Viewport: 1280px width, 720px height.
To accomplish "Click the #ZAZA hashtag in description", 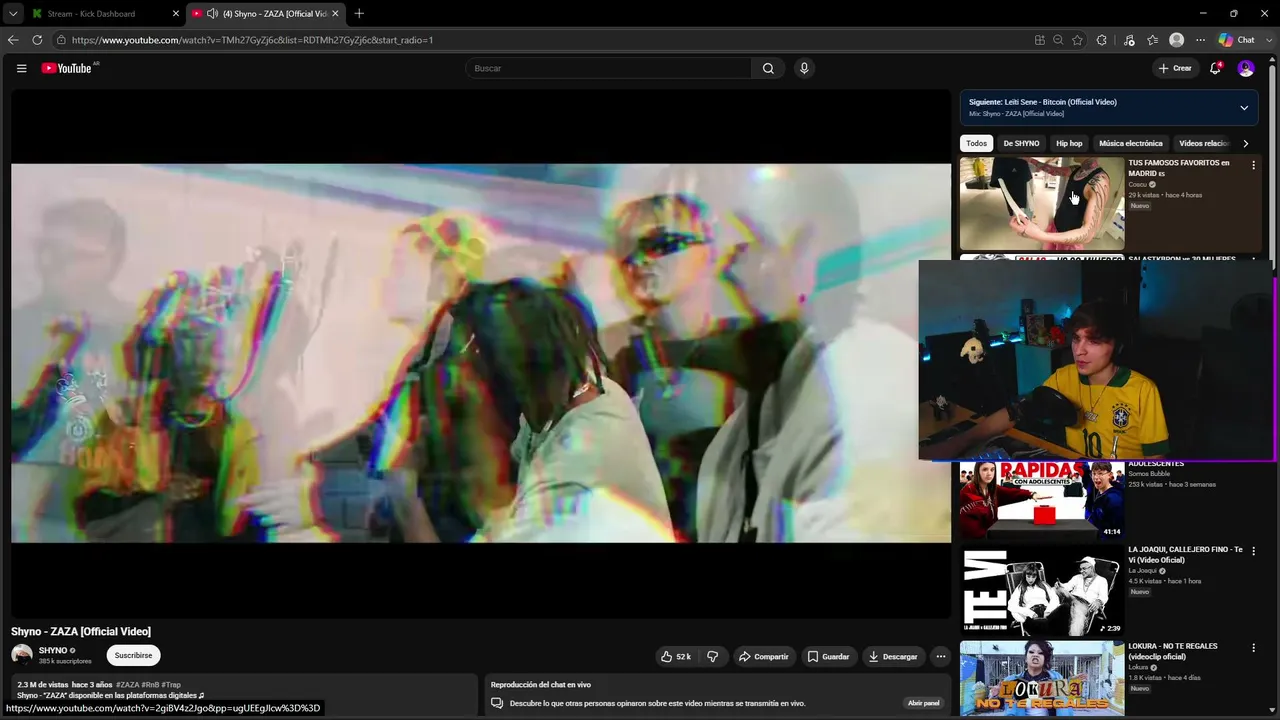I will click(x=127, y=685).
